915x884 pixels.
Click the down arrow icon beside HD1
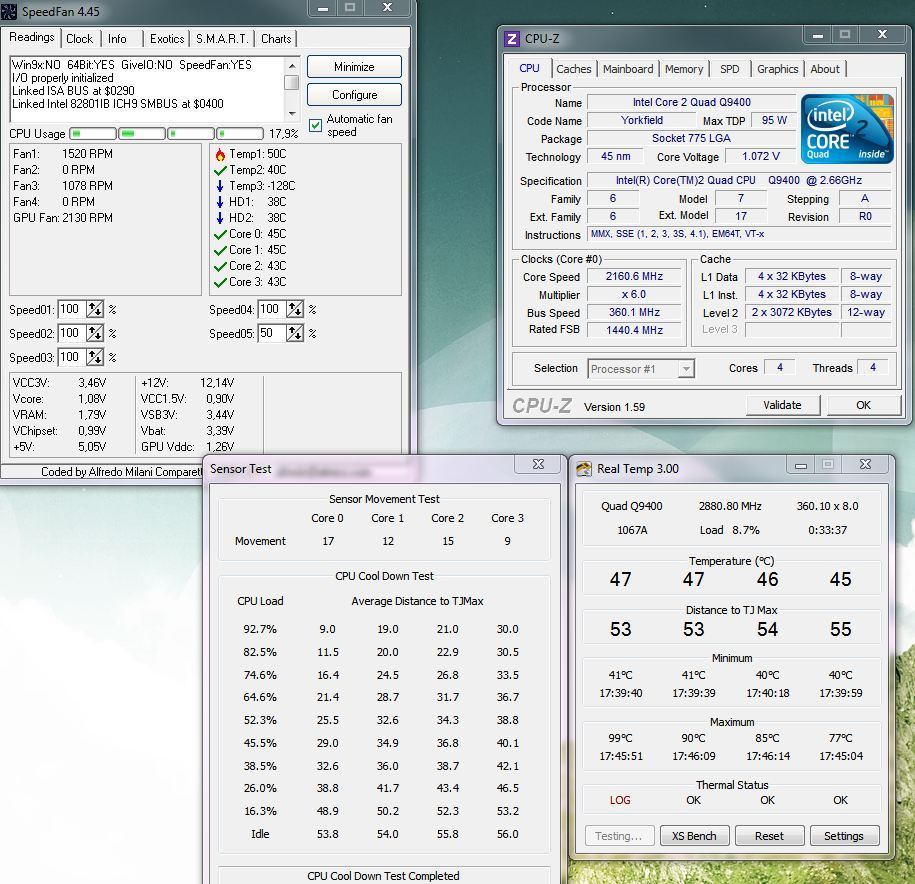(x=220, y=202)
